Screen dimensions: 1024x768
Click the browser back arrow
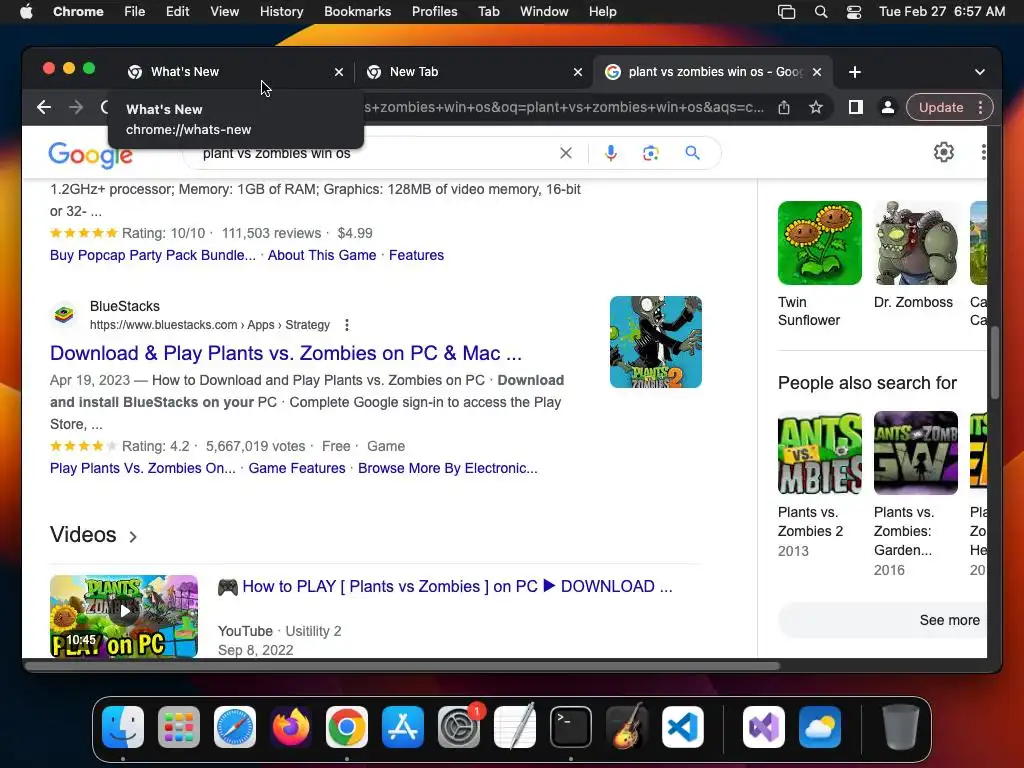(44, 107)
